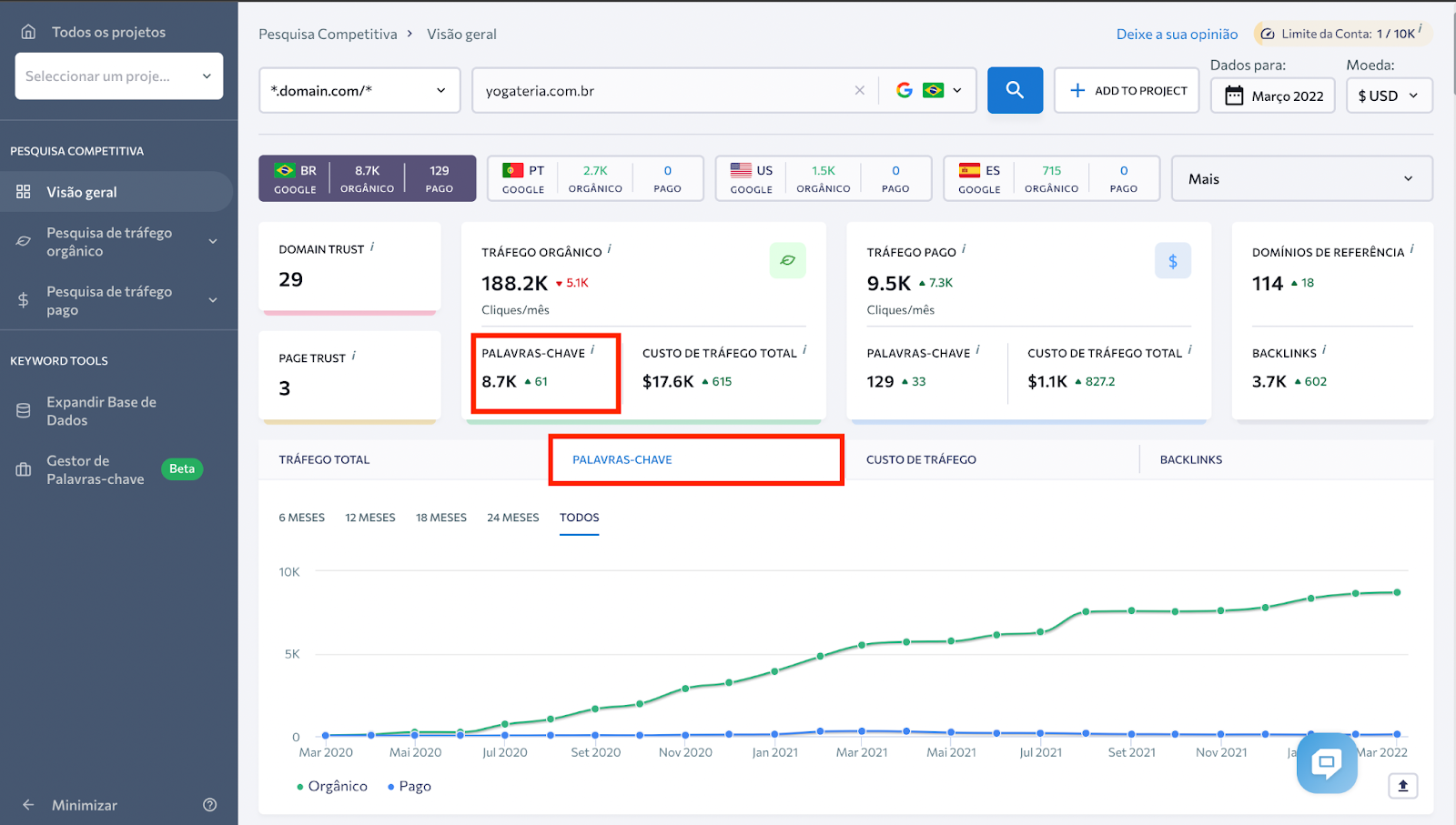Click Backlinks value 3.7K
Viewport: 1456px width, 825px height.
click(x=1269, y=381)
